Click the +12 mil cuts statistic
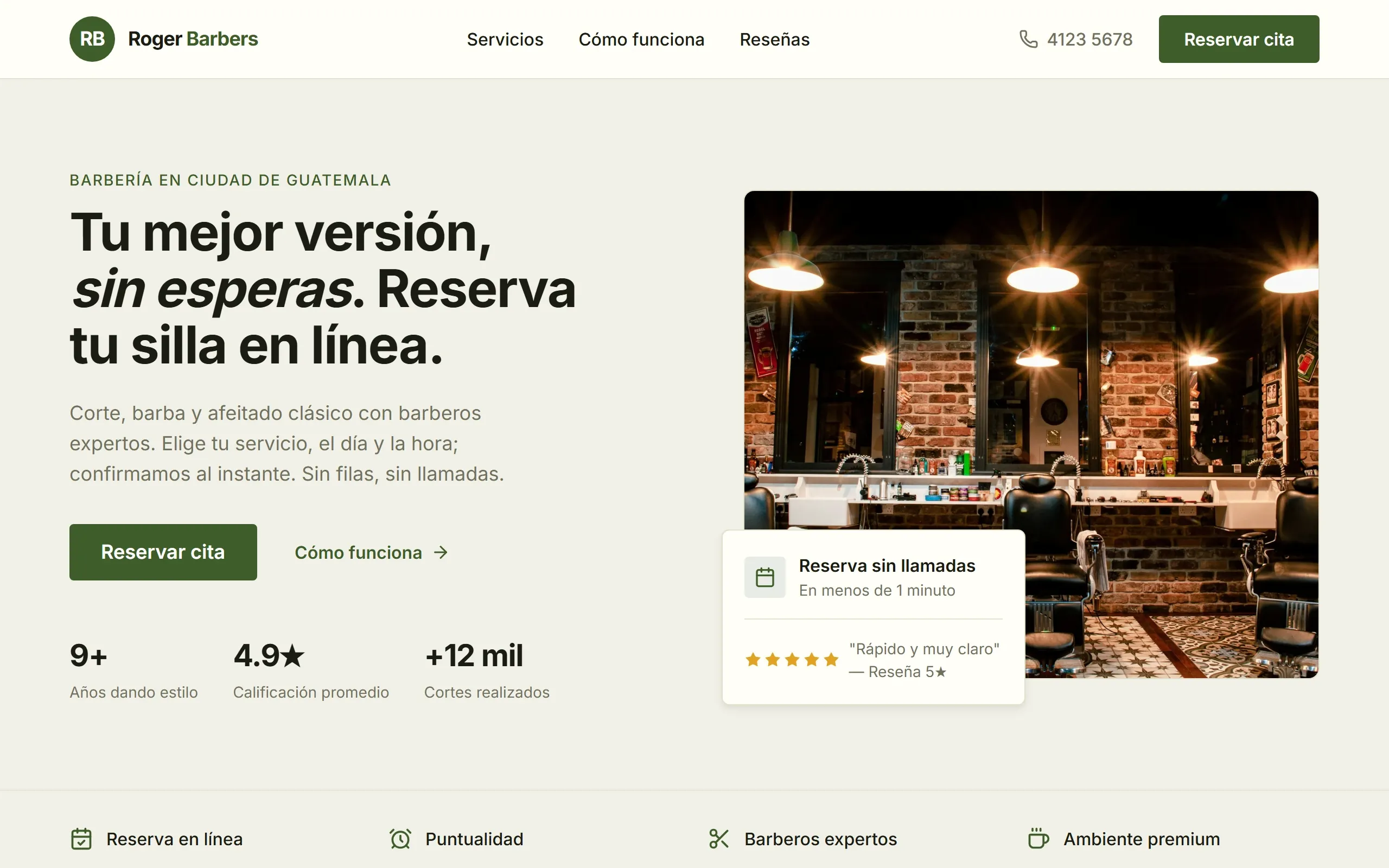Screen dimensions: 1389x868 coord(474,655)
